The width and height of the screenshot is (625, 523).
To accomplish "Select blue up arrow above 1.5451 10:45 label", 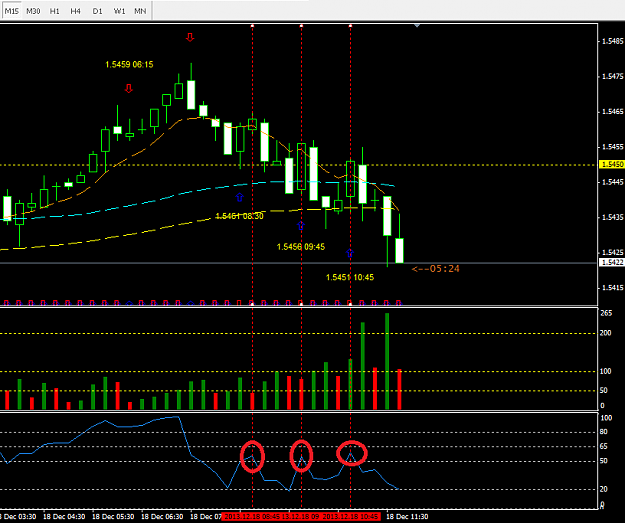I will tap(350, 253).
